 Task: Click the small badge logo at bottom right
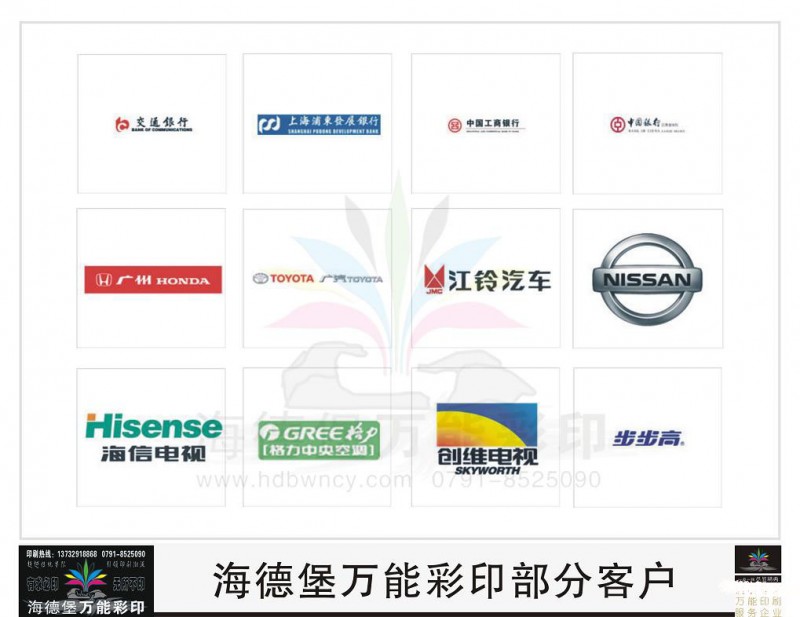758,559
